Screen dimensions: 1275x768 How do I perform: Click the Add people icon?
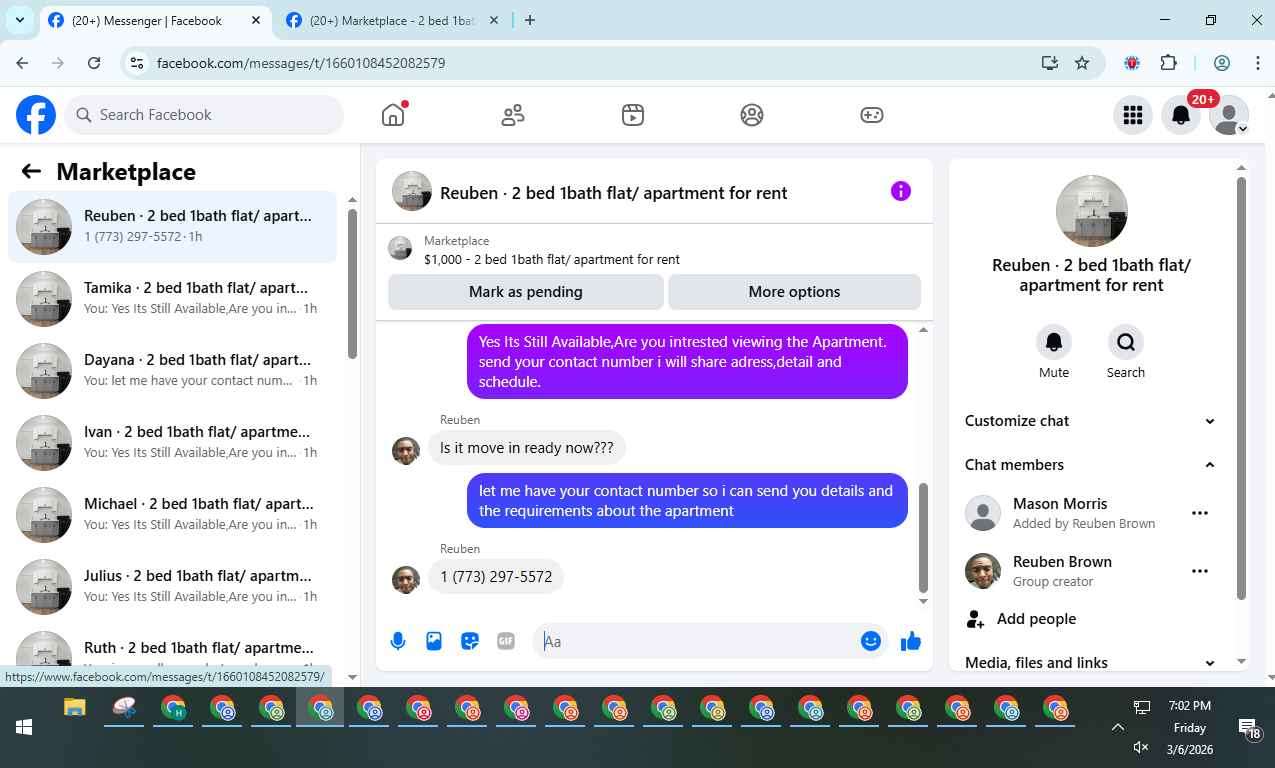(x=976, y=619)
